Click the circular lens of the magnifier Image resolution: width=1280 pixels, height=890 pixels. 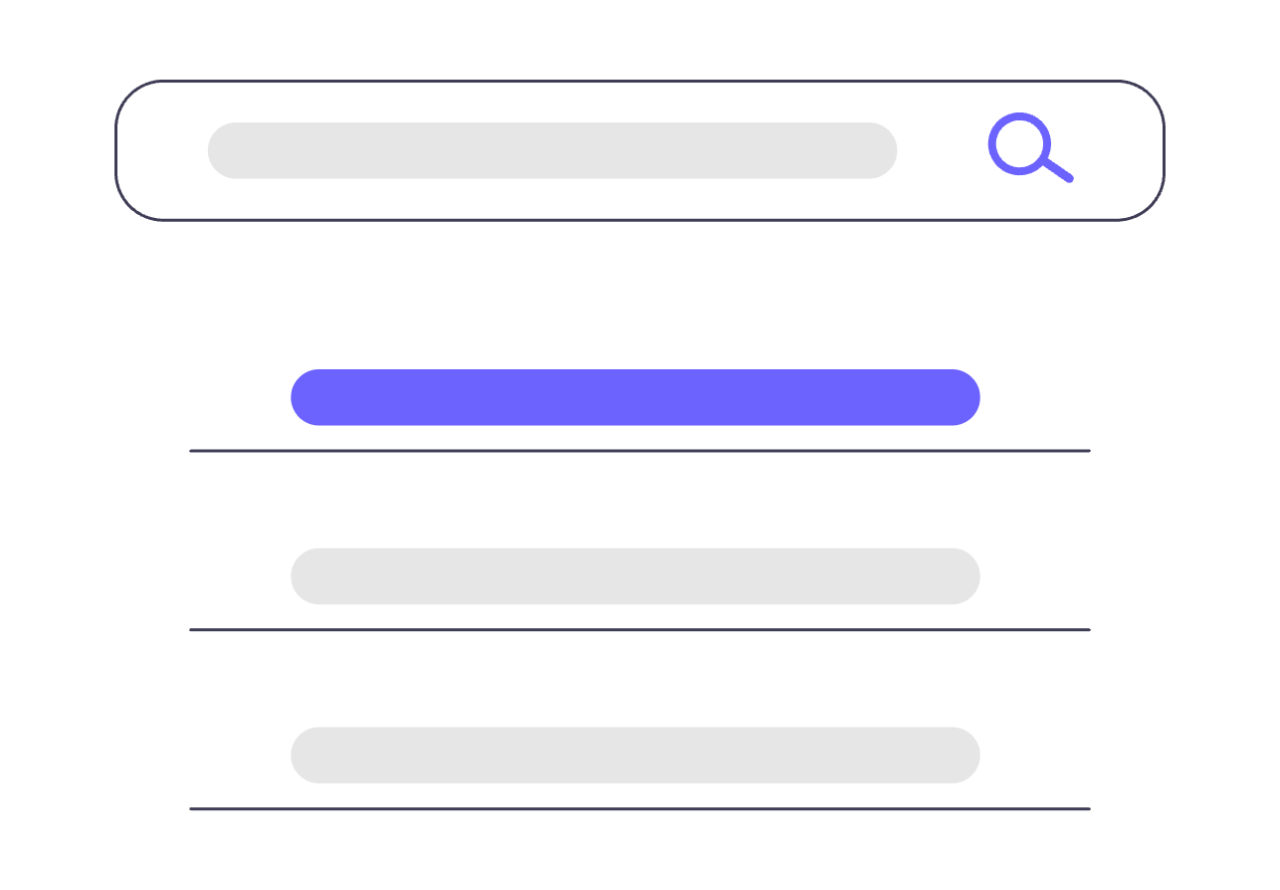(1019, 143)
